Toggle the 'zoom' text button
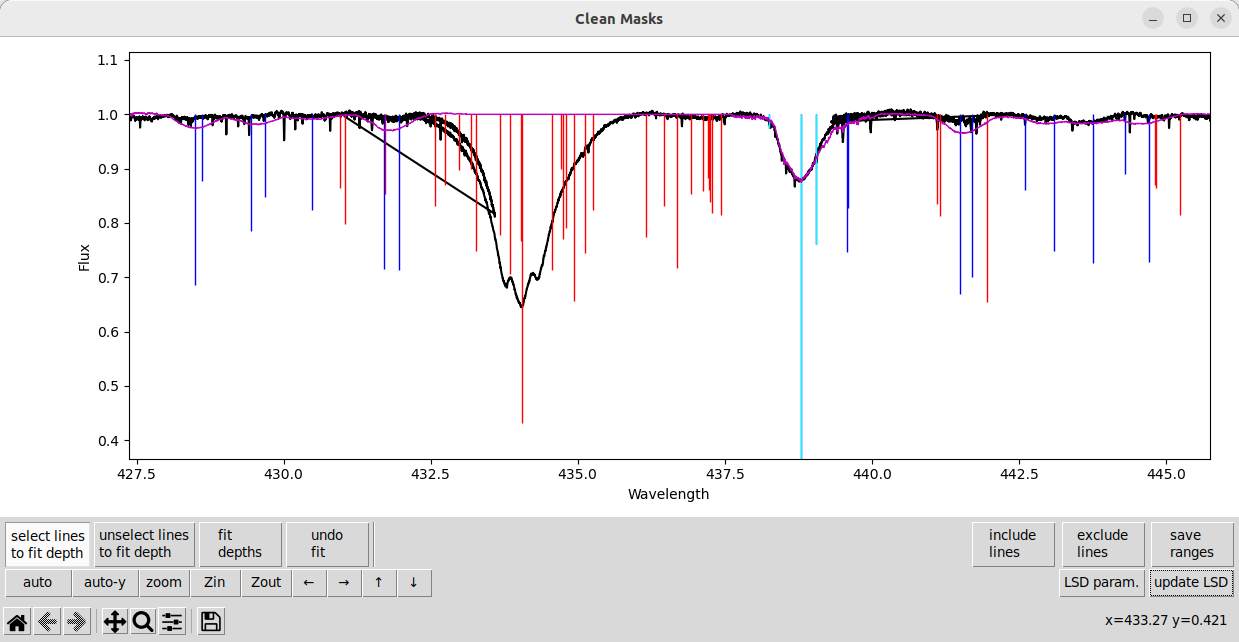1239x642 pixels. click(x=164, y=582)
